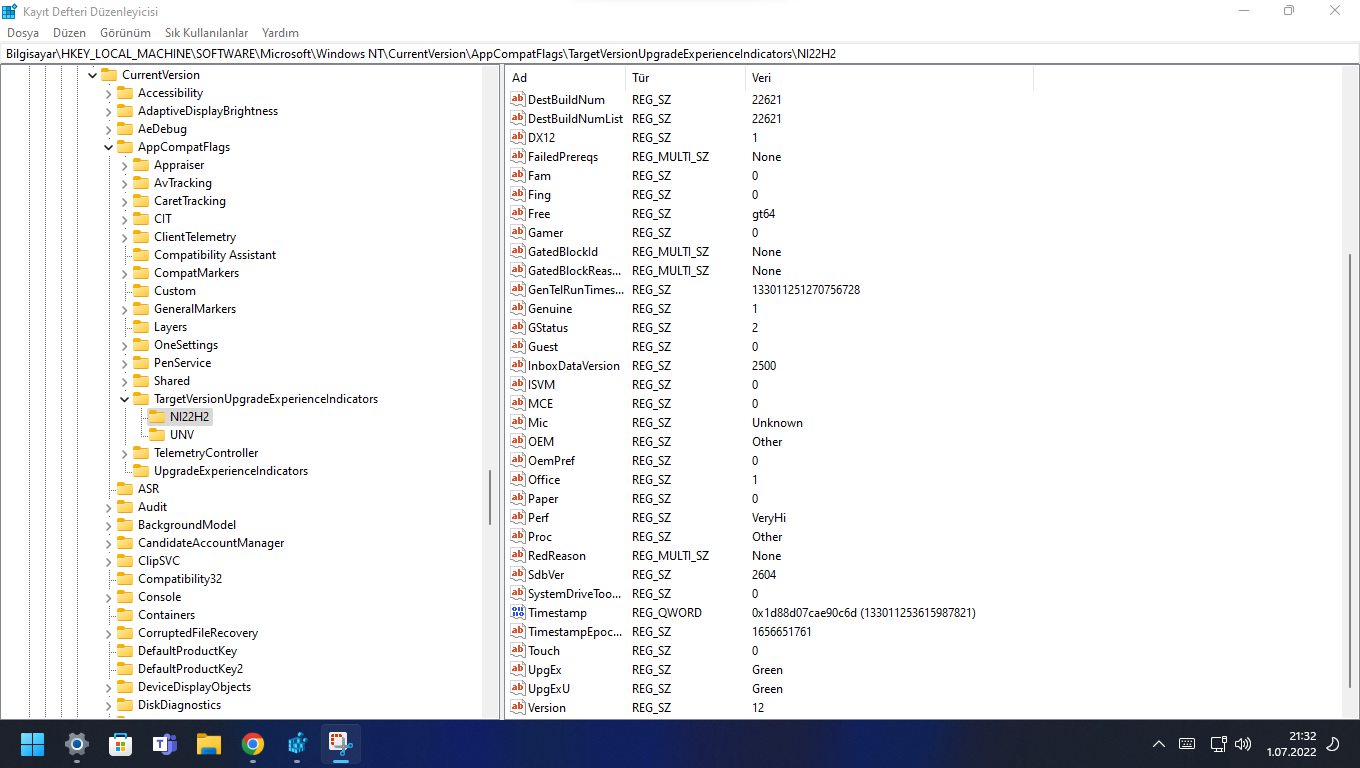This screenshot has width=1360, height=768.
Task: Launch Google Chrome from the taskbar
Action: 252,744
